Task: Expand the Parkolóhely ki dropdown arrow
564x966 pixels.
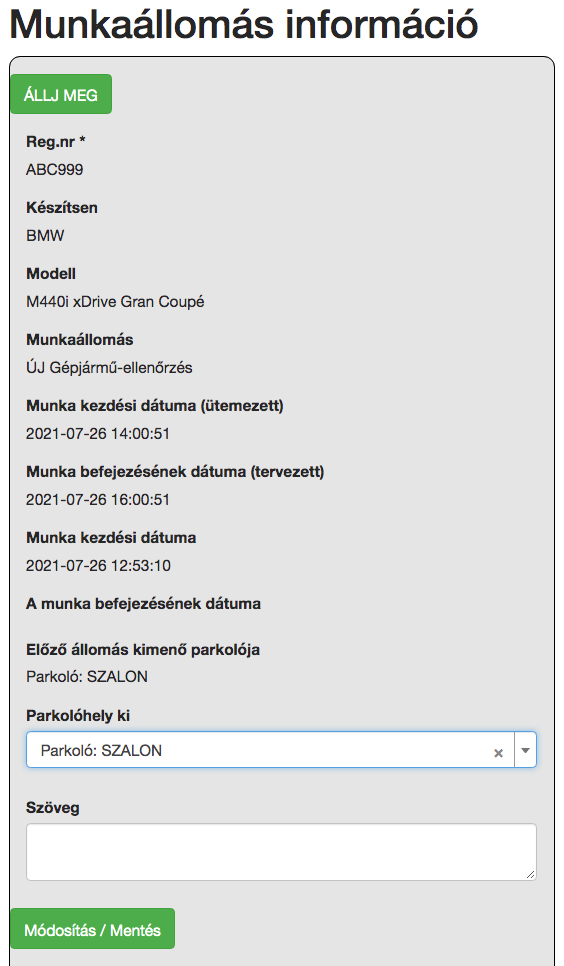Action: 525,750
